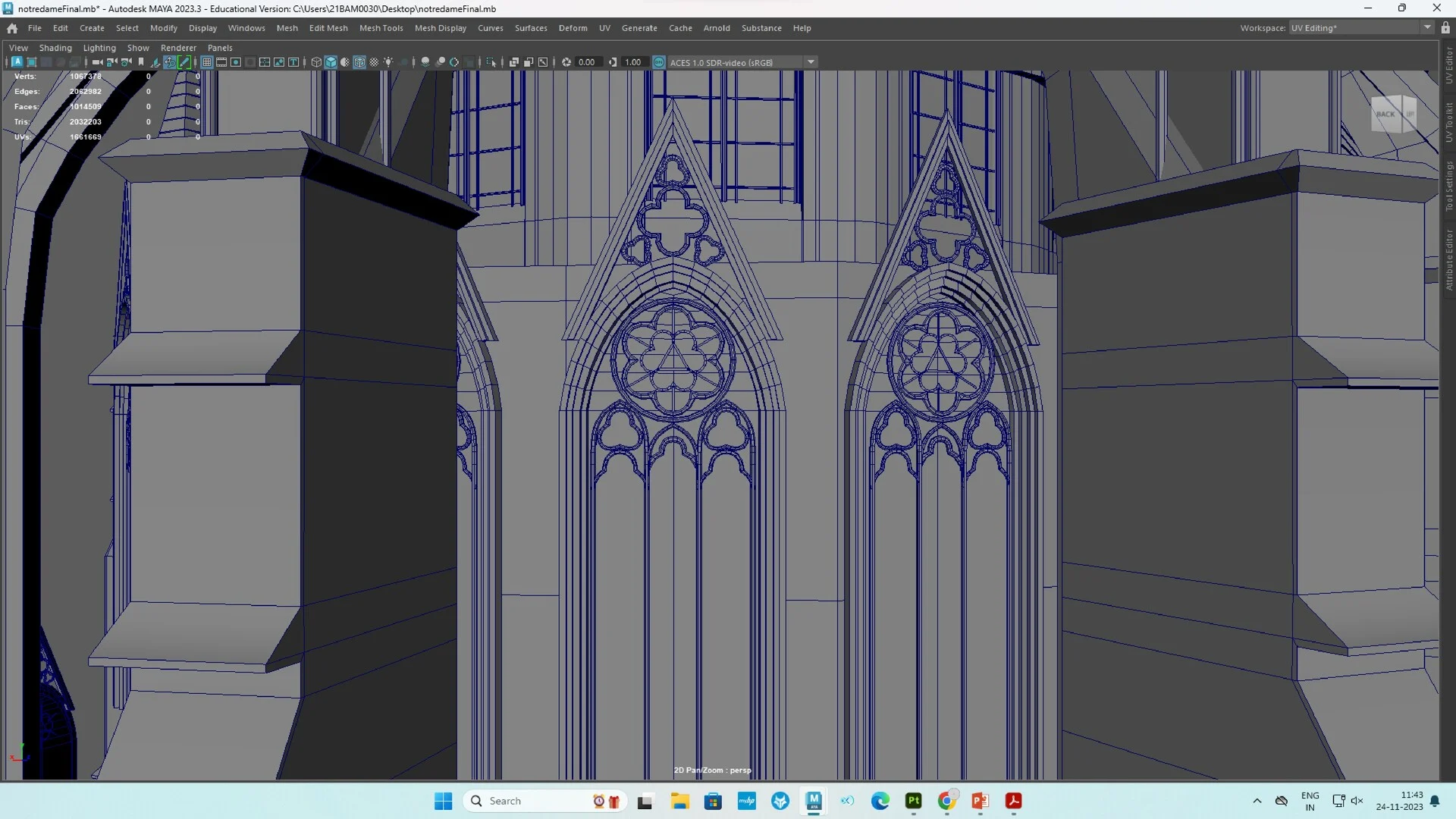The height and width of the screenshot is (819, 1456).
Task: Bookmark the current camera view
Action: tap(141, 62)
